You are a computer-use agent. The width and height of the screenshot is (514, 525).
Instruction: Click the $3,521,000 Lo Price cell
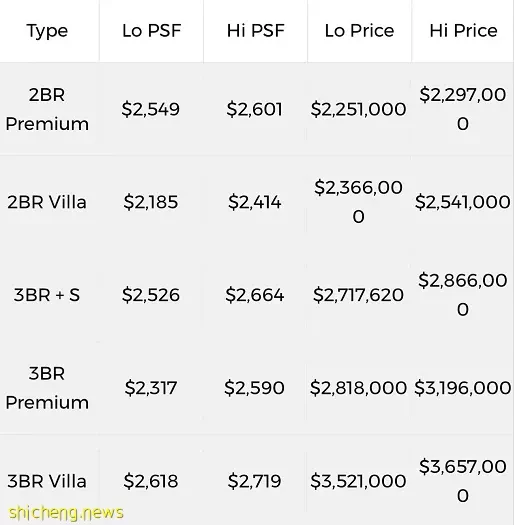(x=358, y=481)
